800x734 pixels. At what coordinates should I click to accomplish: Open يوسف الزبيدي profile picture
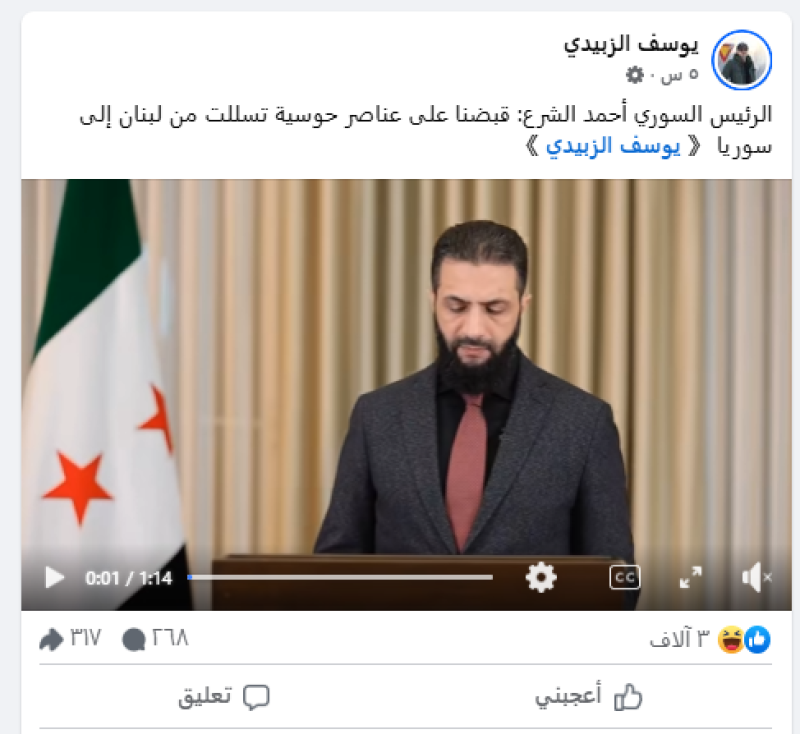(x=742, y=60)
